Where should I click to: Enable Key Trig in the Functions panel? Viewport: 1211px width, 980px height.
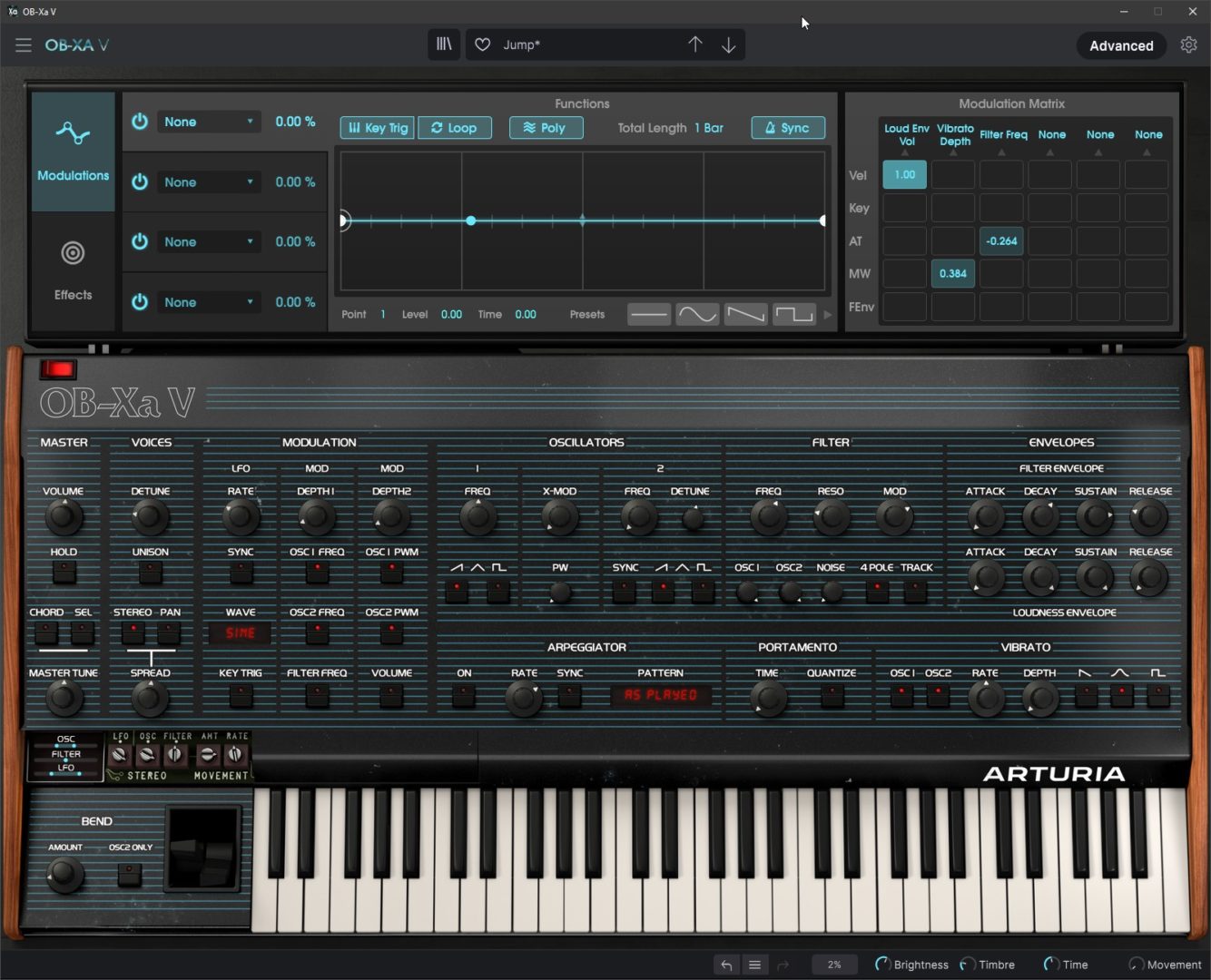tap(376, 127)
